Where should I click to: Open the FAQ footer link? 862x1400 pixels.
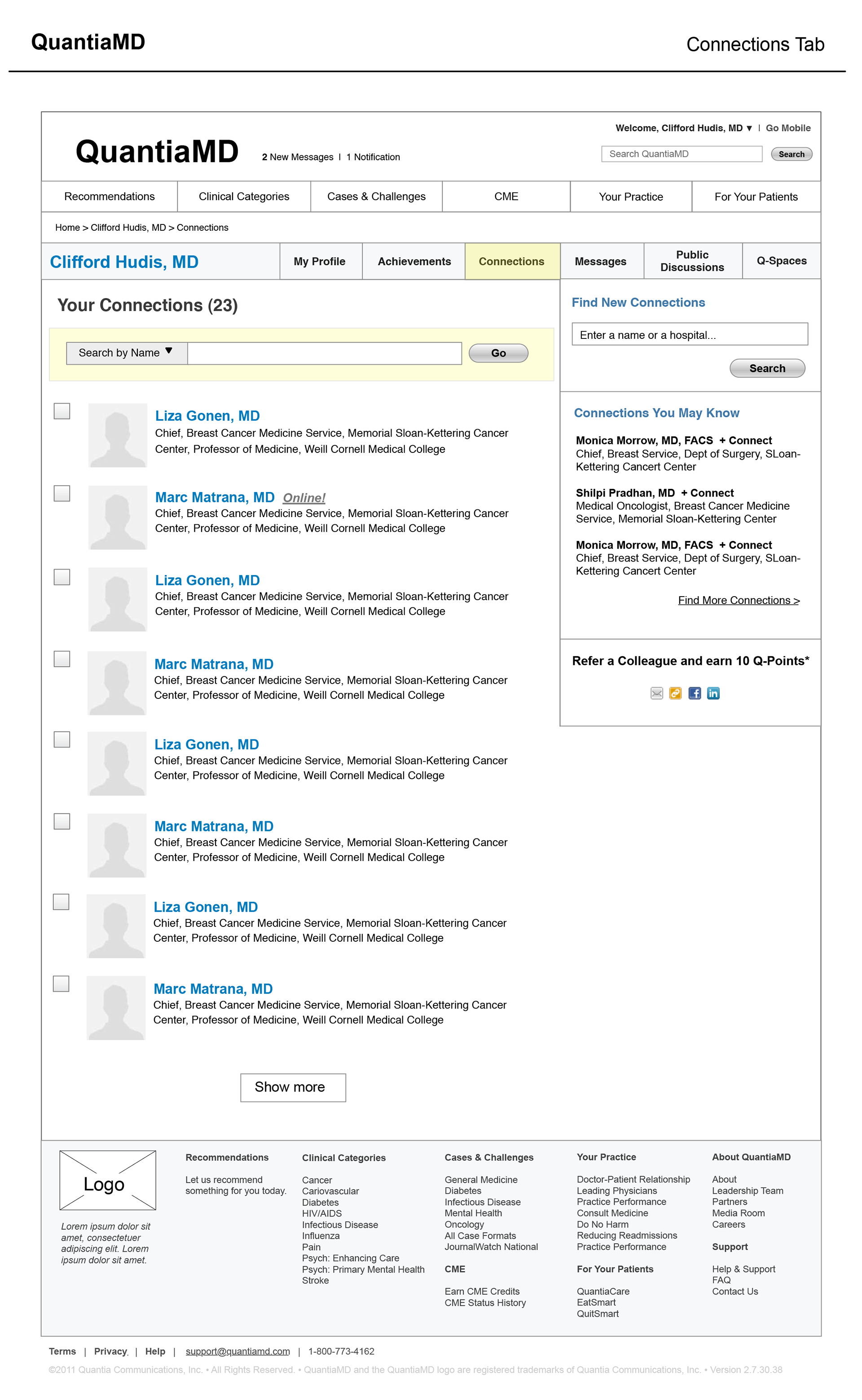(721, 1280)
